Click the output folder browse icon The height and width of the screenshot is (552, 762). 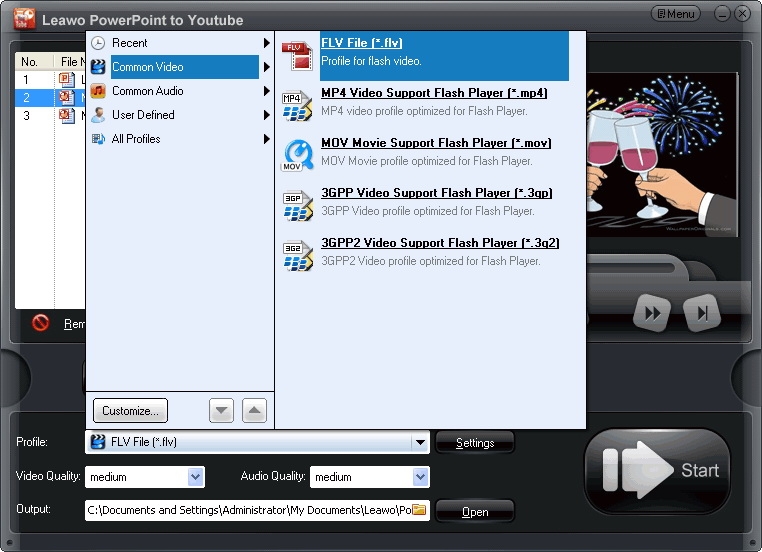[x=420, y=510]
